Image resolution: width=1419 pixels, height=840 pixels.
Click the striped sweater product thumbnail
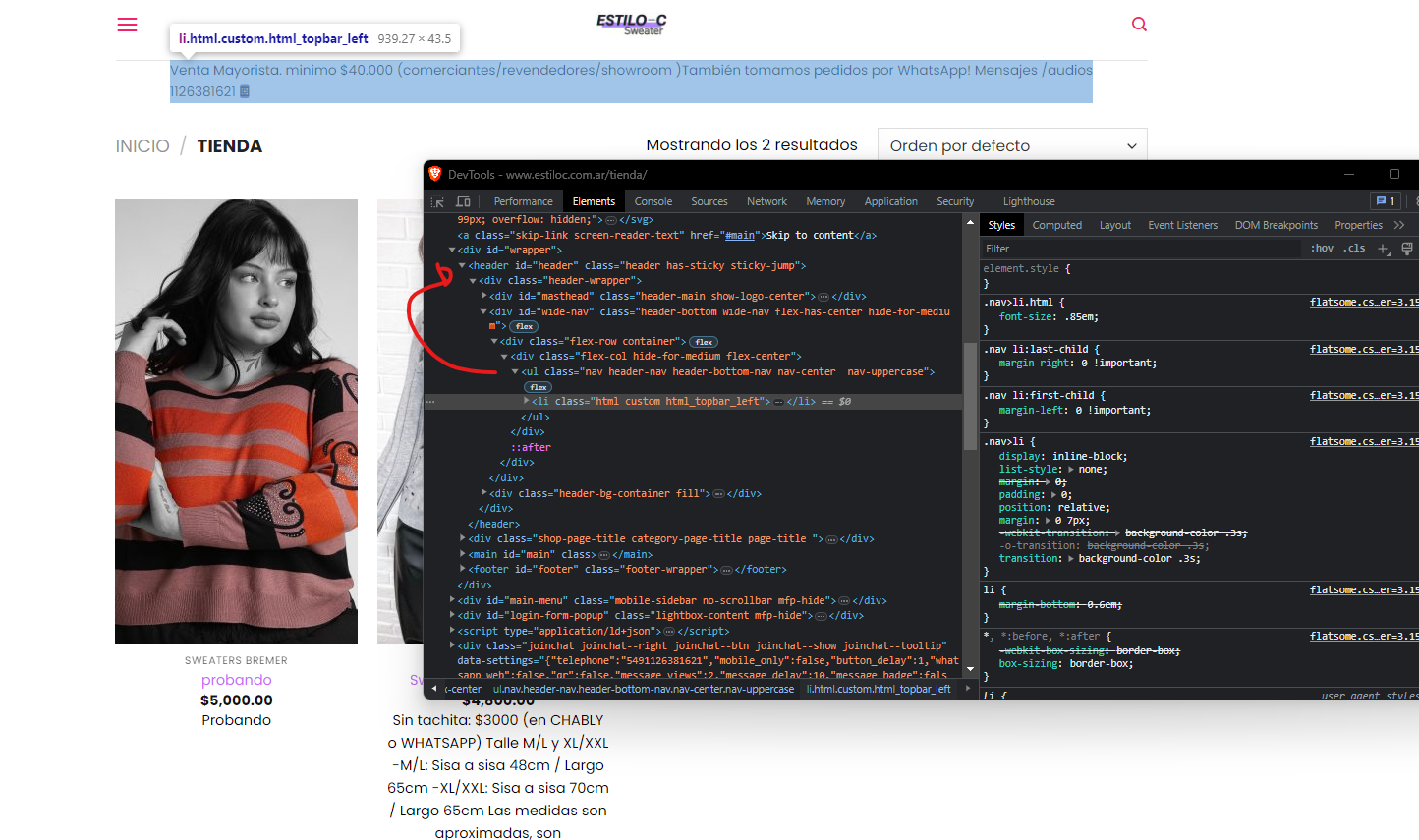(x=236, y=421)
